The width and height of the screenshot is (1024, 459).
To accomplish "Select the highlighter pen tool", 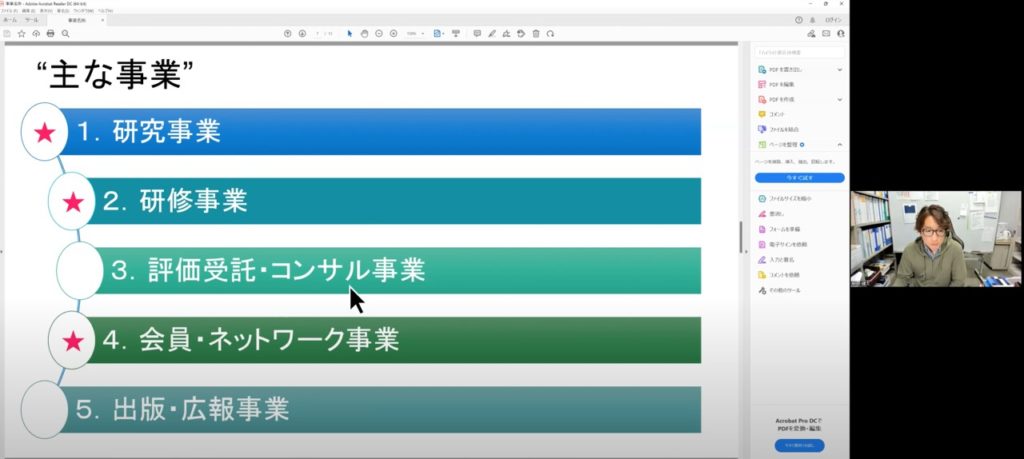I will click(x=491, y=33).
